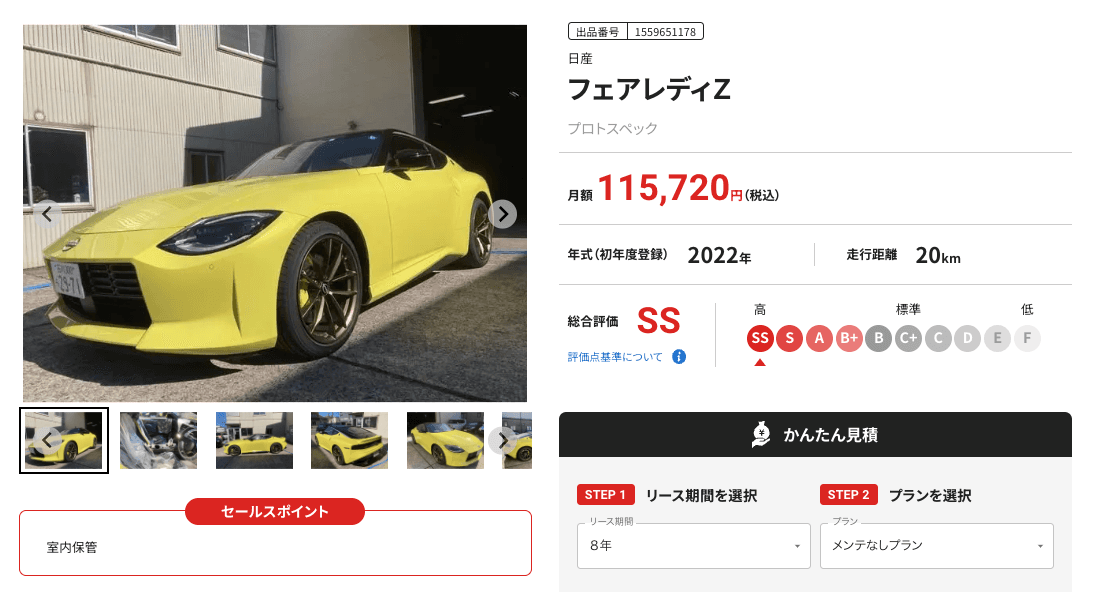This screenshot has height=592, width=1095.
Task: Click the thumbnail strip right arrow
Action: (503, 440)
